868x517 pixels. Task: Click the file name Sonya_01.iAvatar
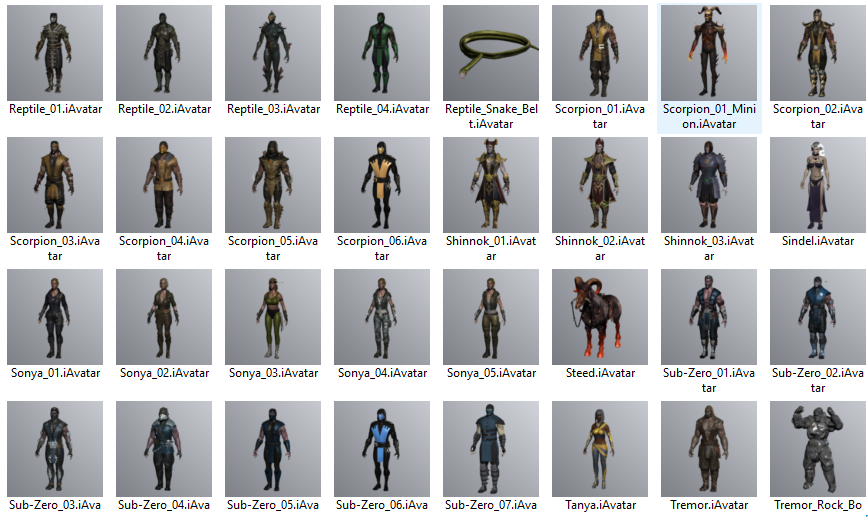(x=55, y=373)
